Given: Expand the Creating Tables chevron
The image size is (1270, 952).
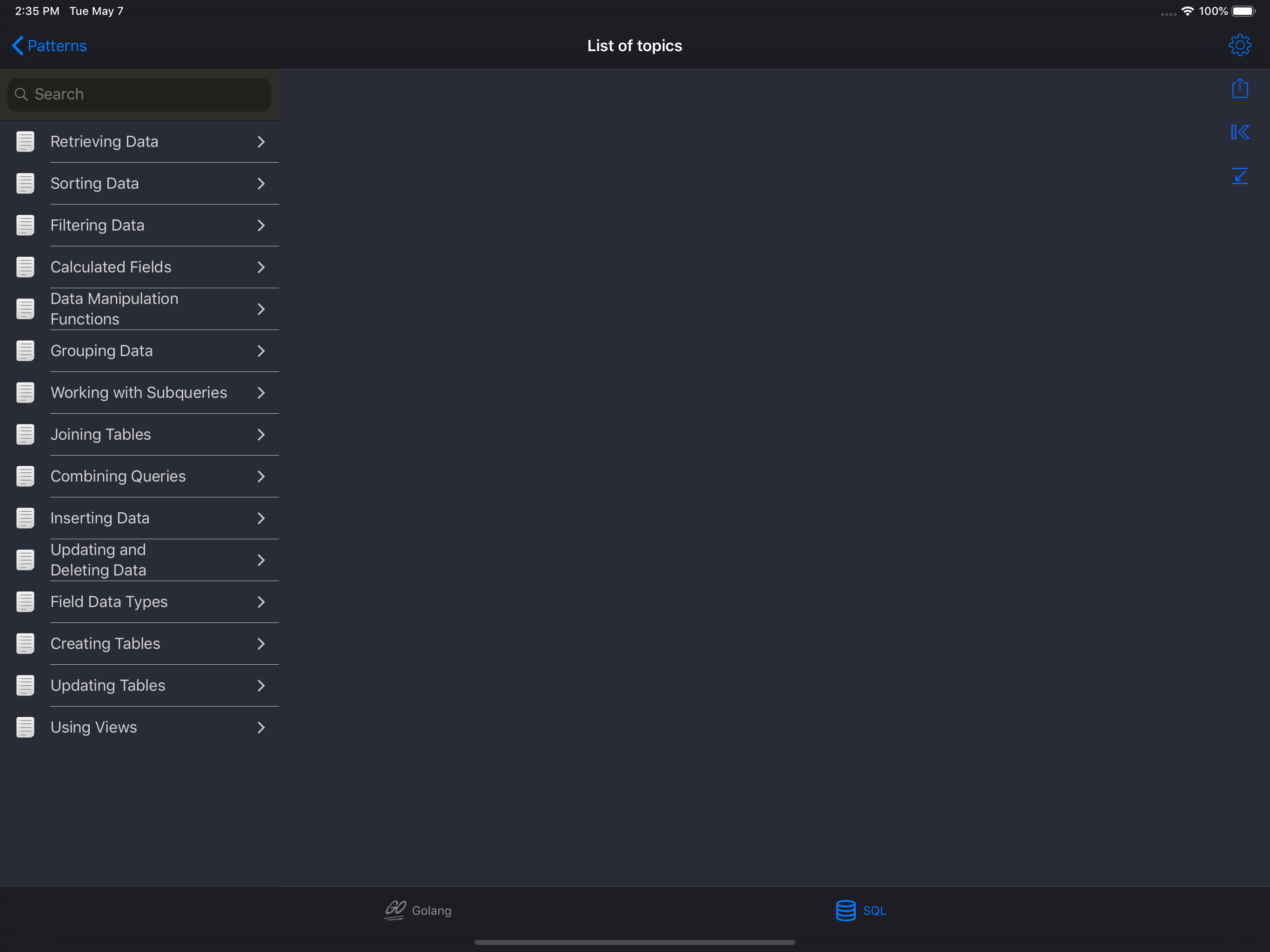Looking at the screenshot, I should pyautogui.click(x=261, y=644).
